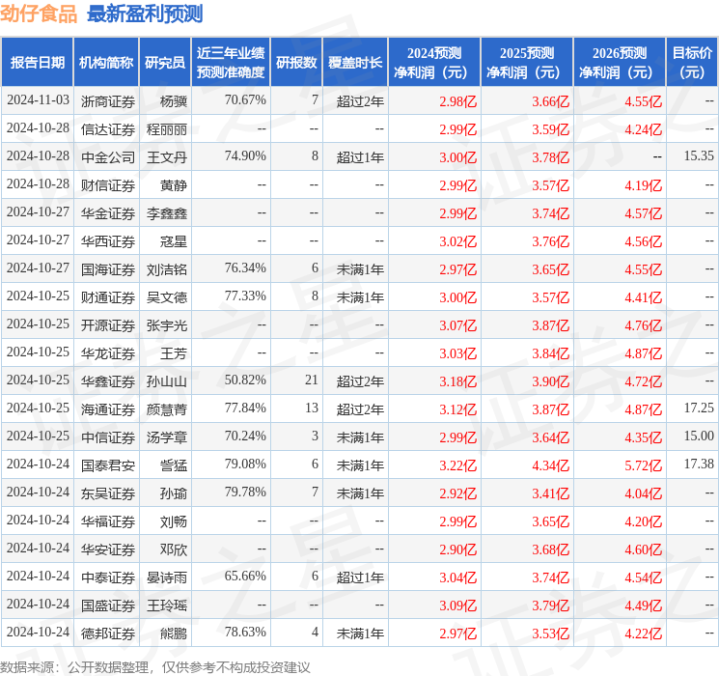This screenshot has height=676, width=719.
Task: Click 财通证券 institution cell
Action: click(x=108, y=297)
